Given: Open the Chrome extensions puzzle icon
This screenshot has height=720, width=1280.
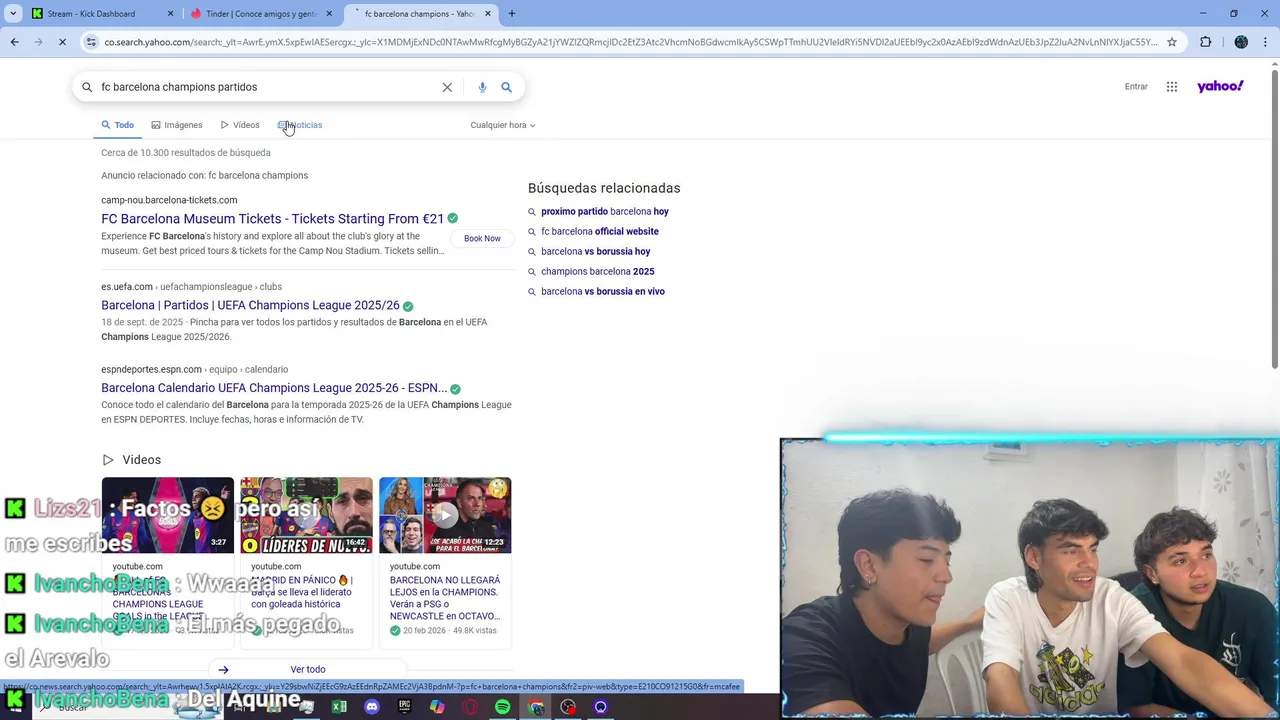Looking at the screenshot, I should click(1205, 42).
